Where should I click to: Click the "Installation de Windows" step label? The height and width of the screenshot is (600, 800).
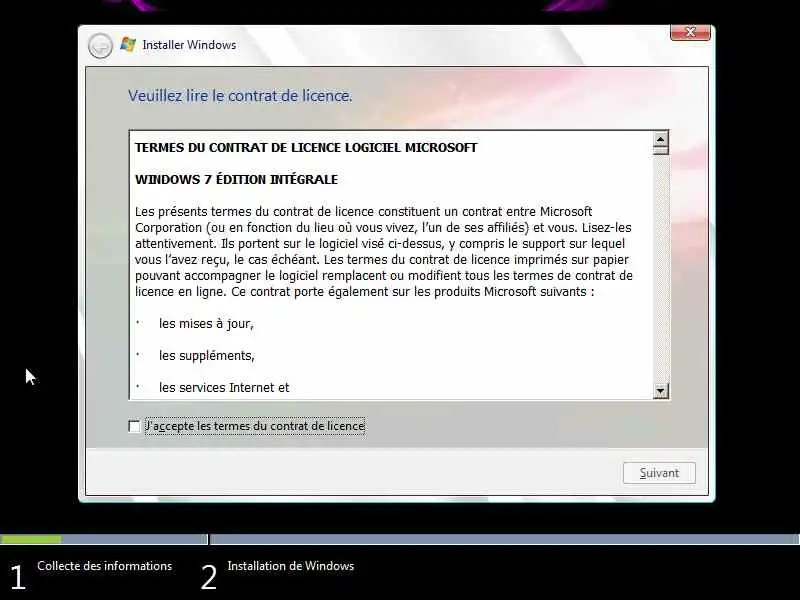[291, 566]
